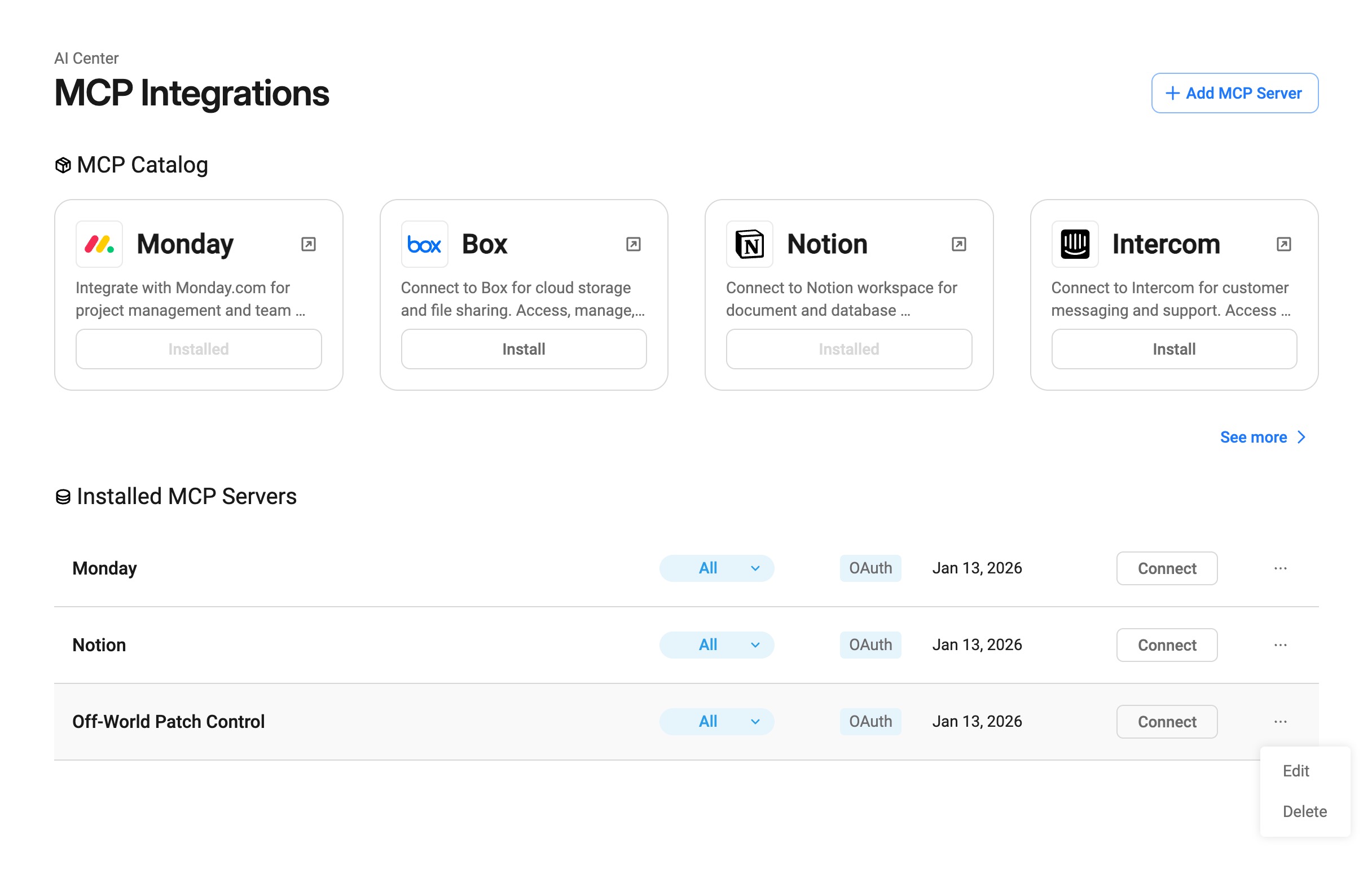Select the Notion row name in installed servers

point(99,645)
